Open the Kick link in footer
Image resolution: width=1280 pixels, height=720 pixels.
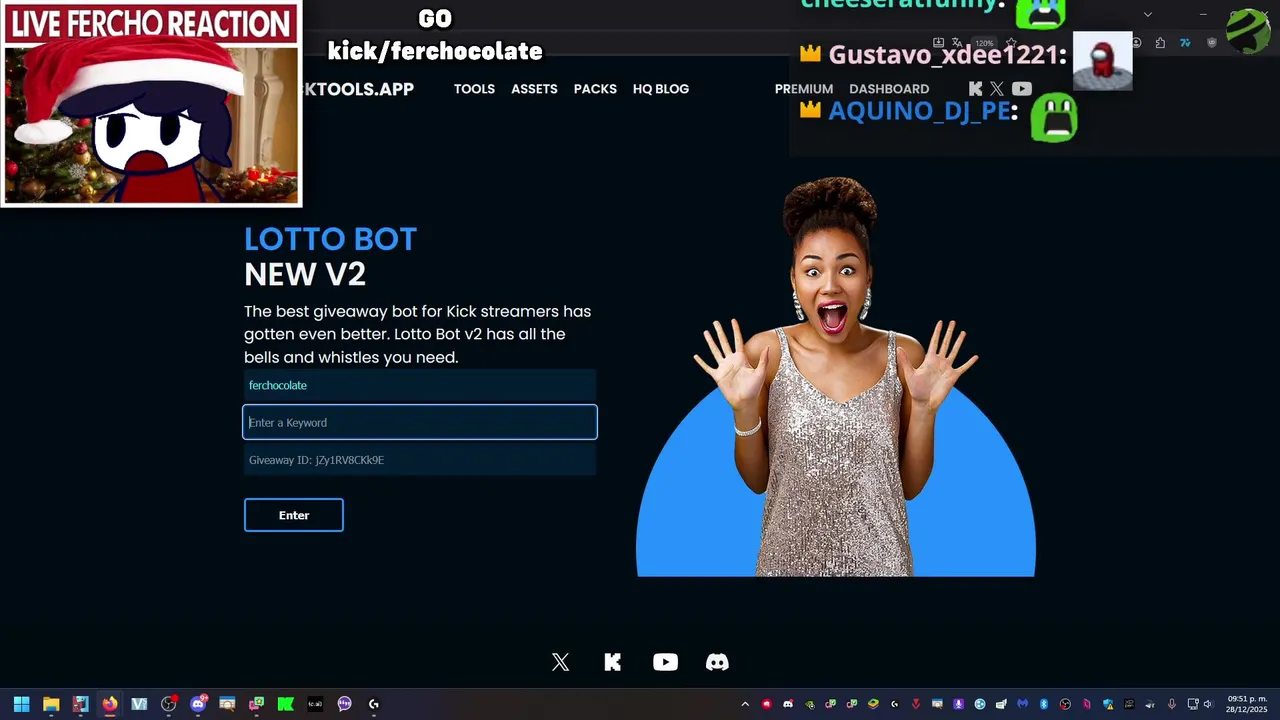click(x=613, y=662)
